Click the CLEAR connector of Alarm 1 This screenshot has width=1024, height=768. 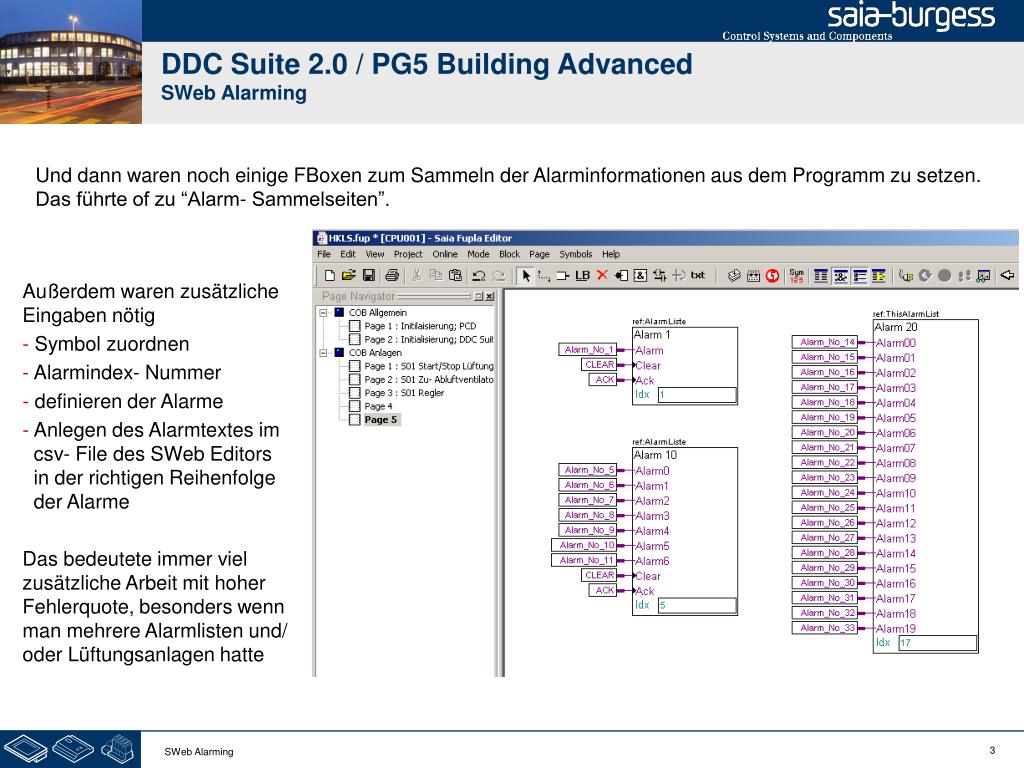point(600,365)
